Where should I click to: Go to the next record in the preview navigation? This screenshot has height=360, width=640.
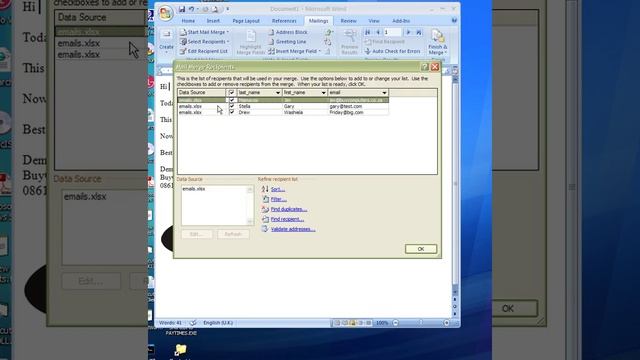coord(408,32)
